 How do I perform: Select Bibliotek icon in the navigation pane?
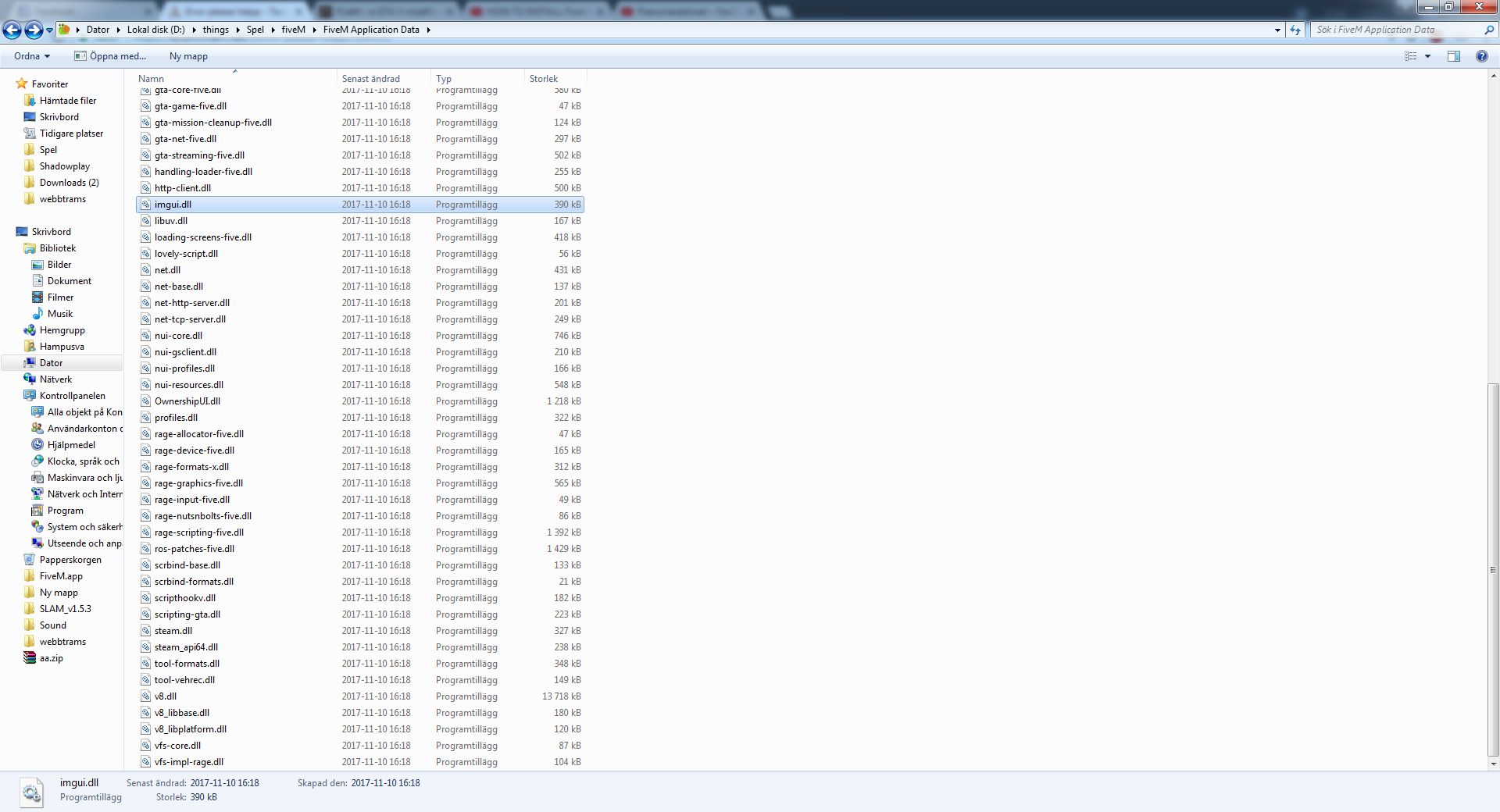30,248
